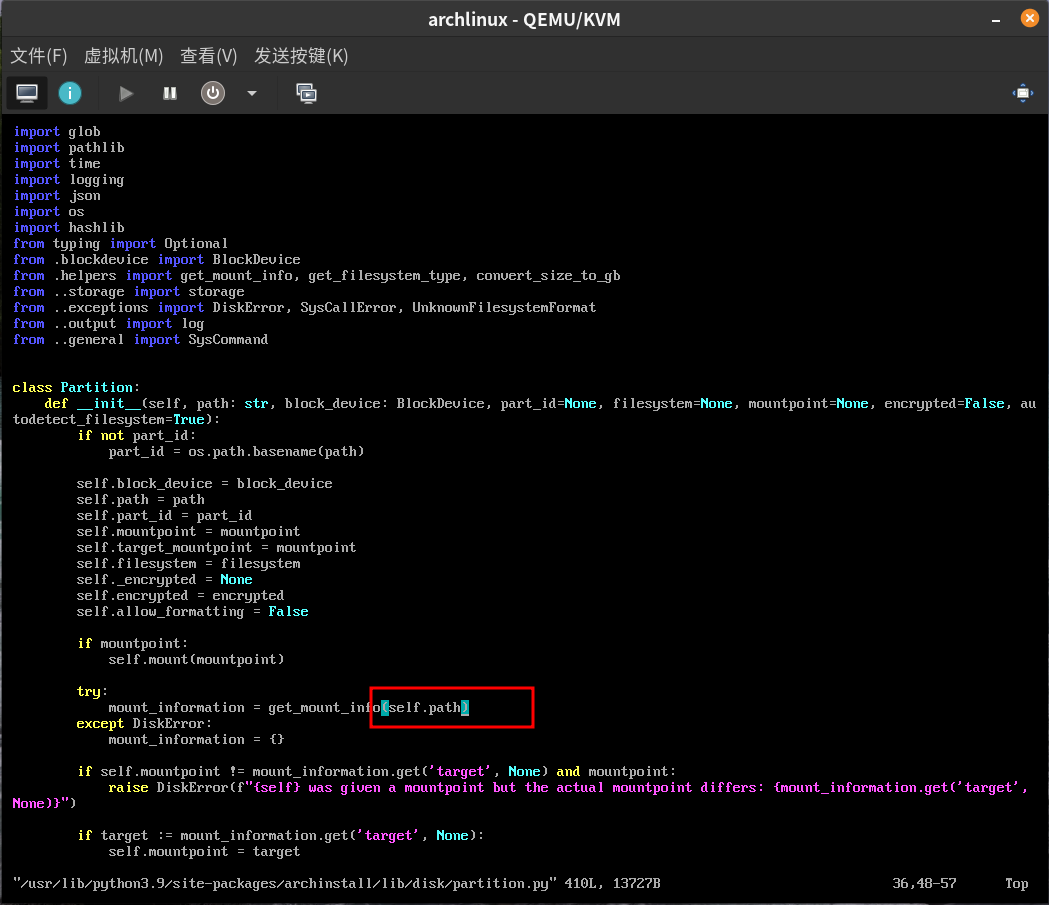The height and width of the screenshot is (905, 1049).
Task: Click the partition.py file path in status line
Action: pyautogui.click(x=284, y=884)
